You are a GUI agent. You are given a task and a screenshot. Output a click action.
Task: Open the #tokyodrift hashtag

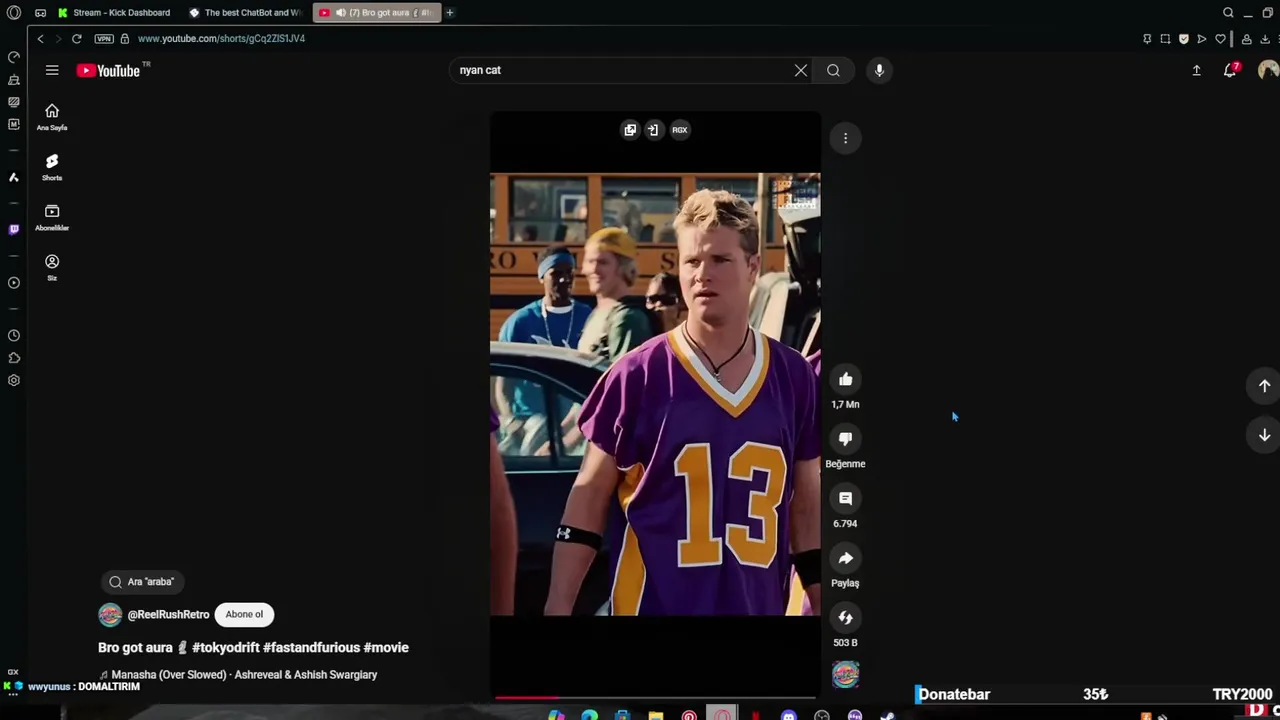point(225,648)
